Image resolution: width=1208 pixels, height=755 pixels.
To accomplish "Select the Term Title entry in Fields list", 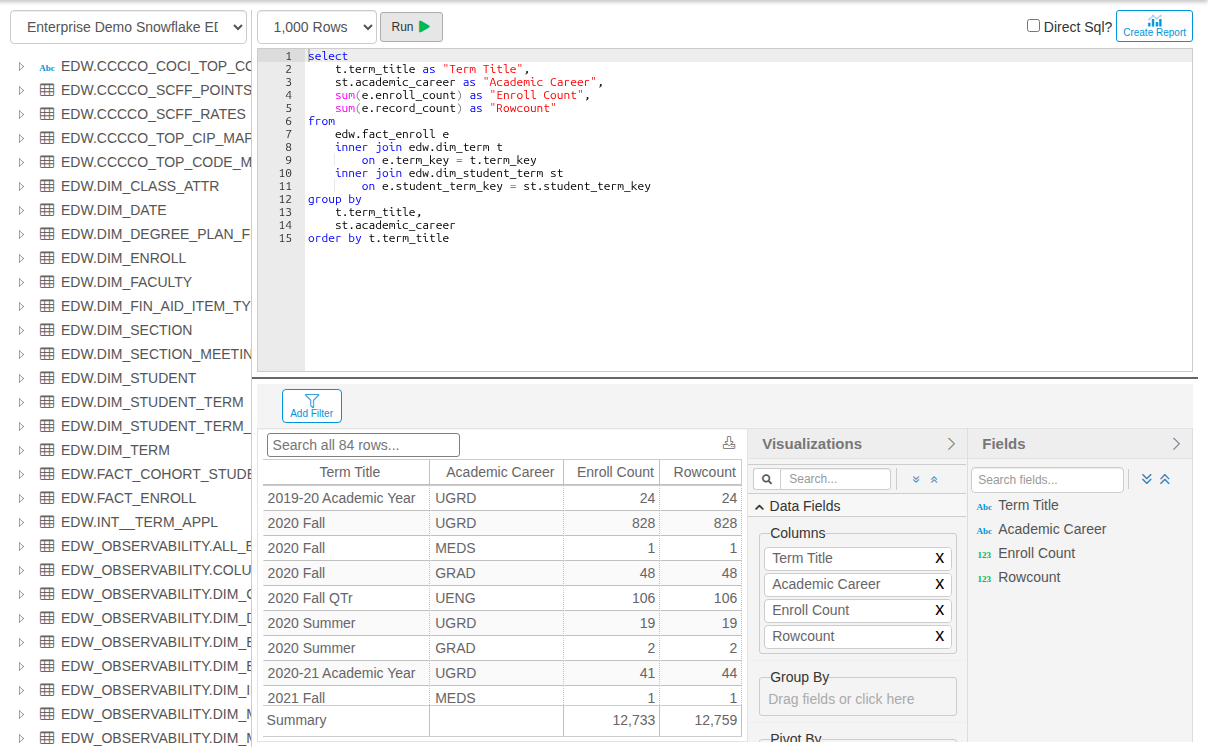I will click(1028, 506).
